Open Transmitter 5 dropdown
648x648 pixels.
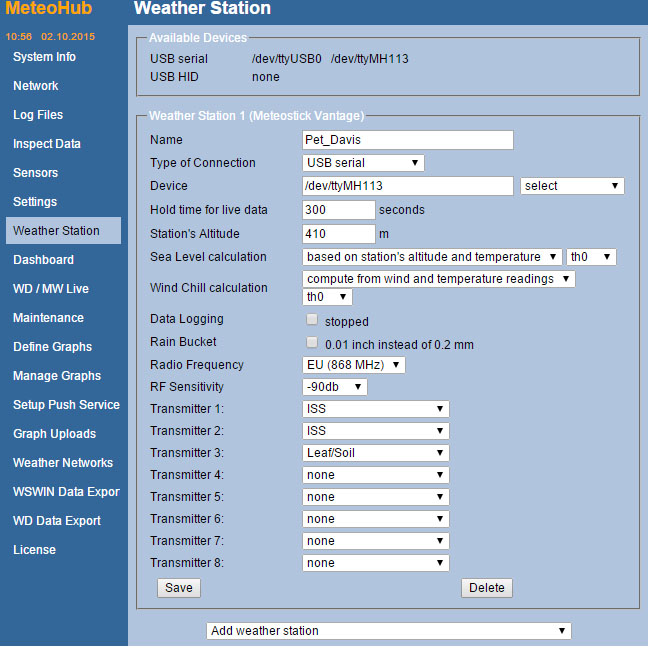376,496
